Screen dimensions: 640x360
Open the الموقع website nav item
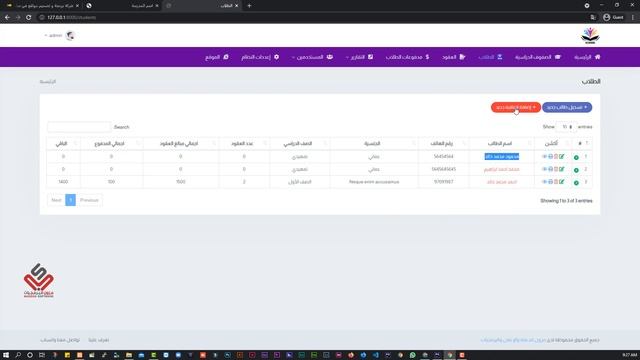click(217, 57)
